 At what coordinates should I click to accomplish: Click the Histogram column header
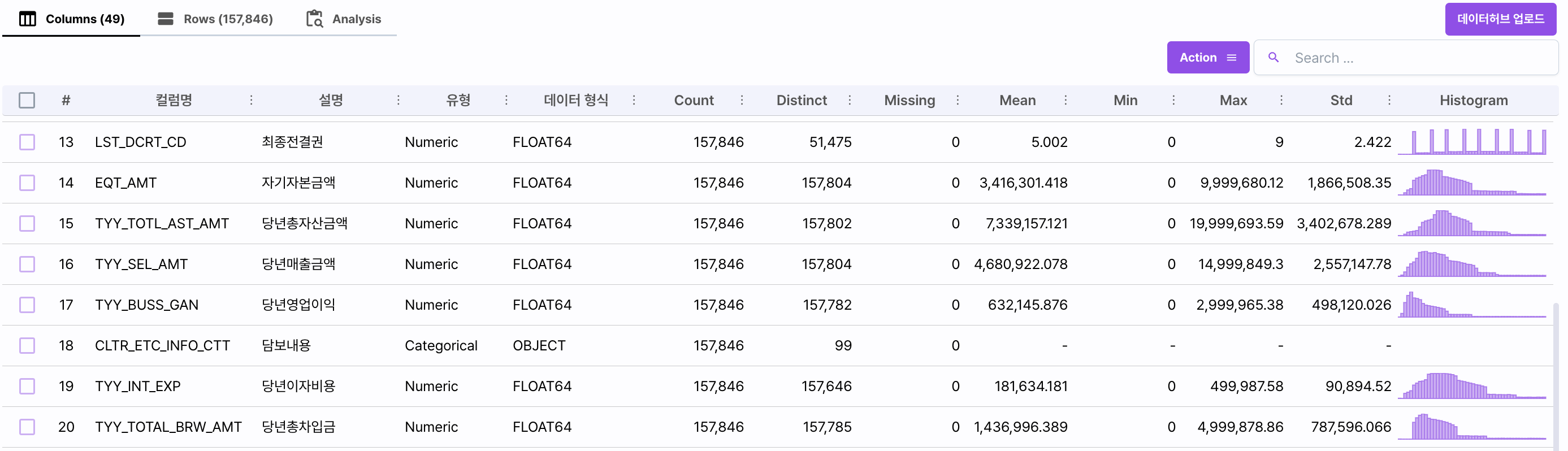(1474, 101)
